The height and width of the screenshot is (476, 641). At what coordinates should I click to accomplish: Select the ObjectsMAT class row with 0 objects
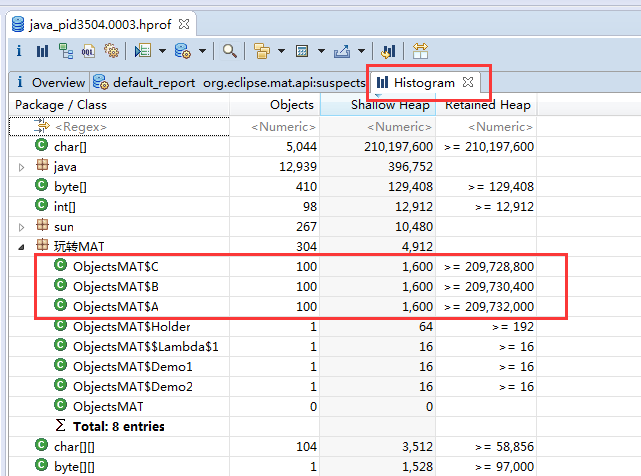click(273, 407)
